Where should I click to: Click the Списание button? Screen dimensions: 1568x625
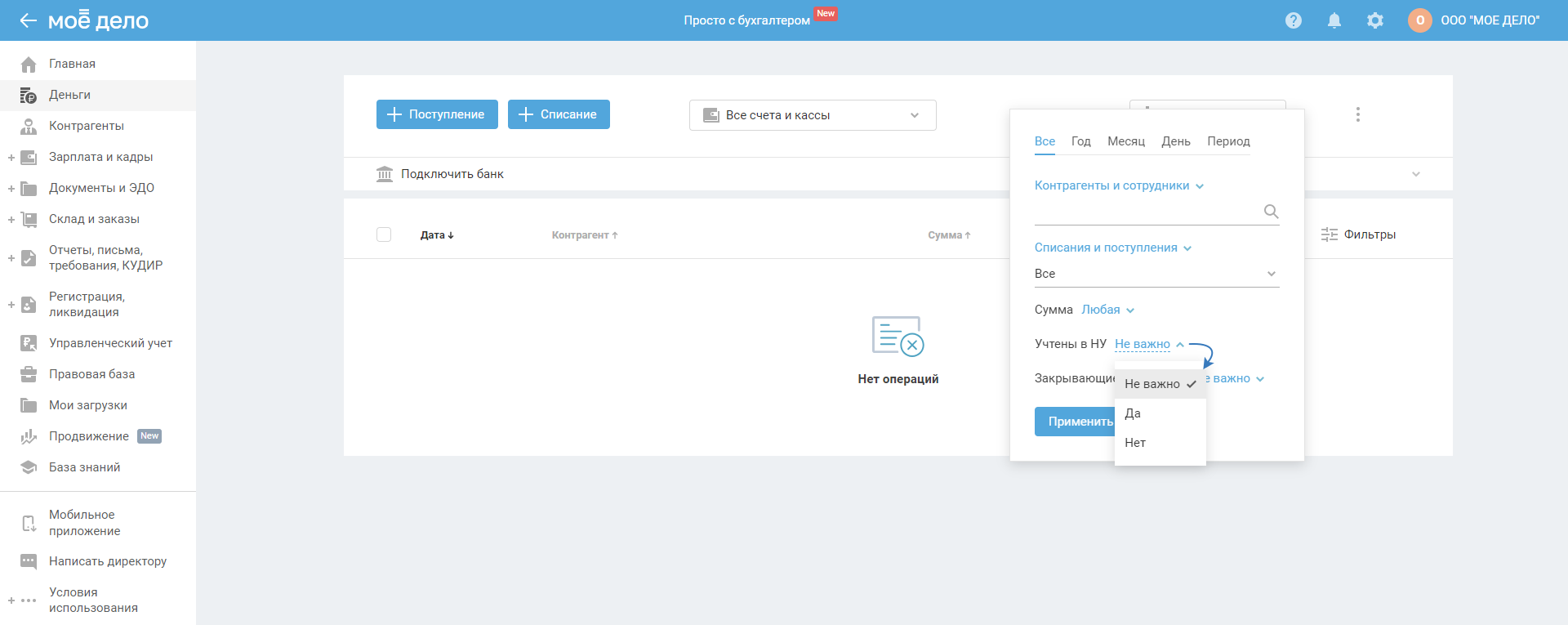coord(559,114)
